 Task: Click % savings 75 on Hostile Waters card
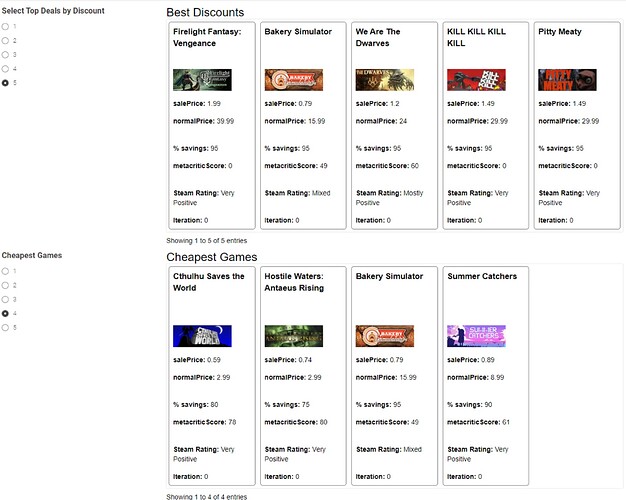(287, 405)
